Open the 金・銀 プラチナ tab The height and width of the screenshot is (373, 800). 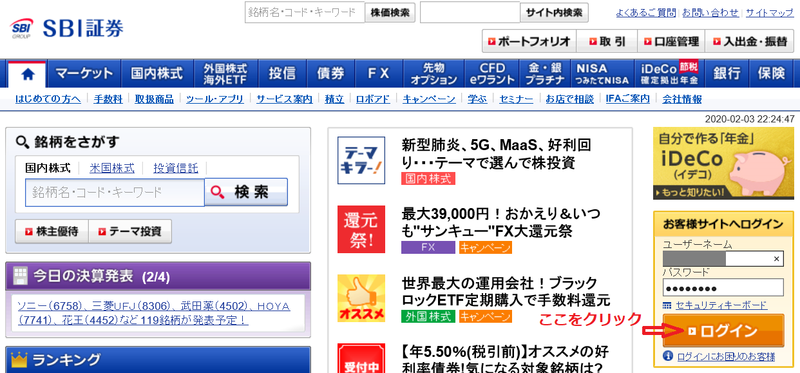(545, 74)
